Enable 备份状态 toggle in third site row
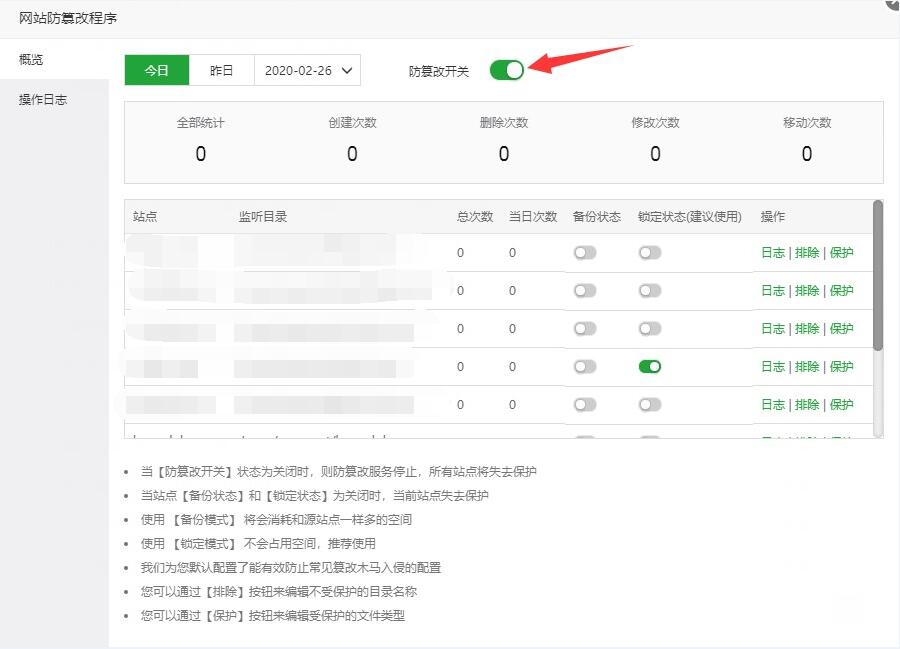Screen dimensions: 900x649 click(584, 329)
